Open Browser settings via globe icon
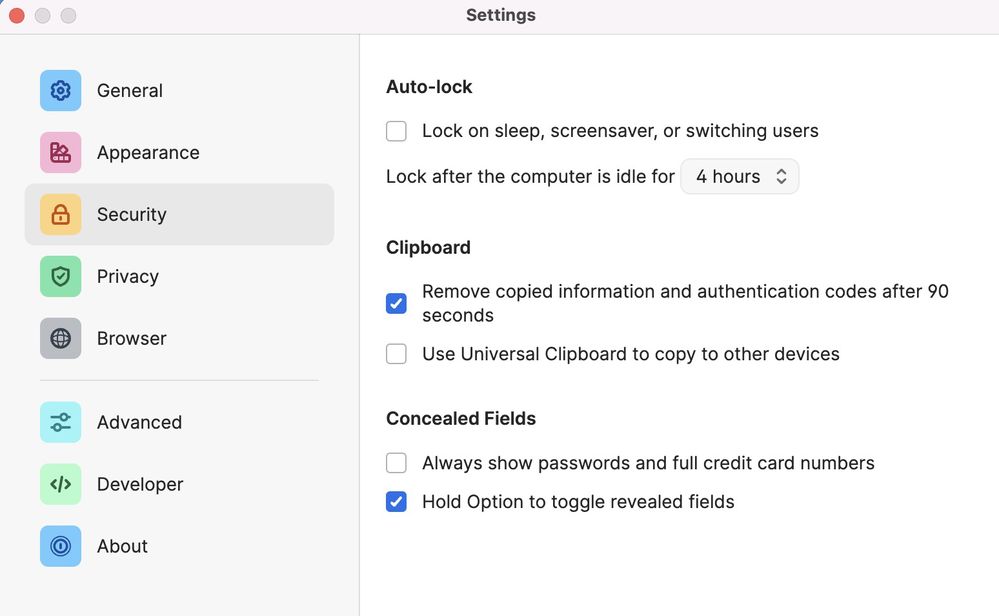The image size is (999, 616). 60,339
